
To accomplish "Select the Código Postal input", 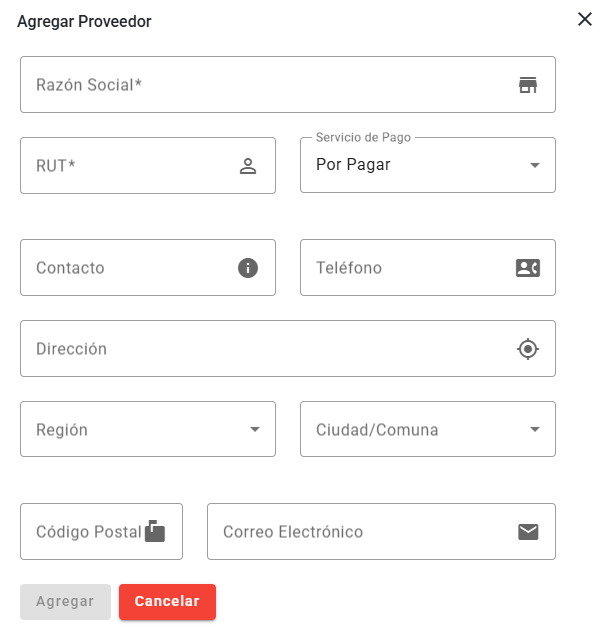I will [85, 532].
